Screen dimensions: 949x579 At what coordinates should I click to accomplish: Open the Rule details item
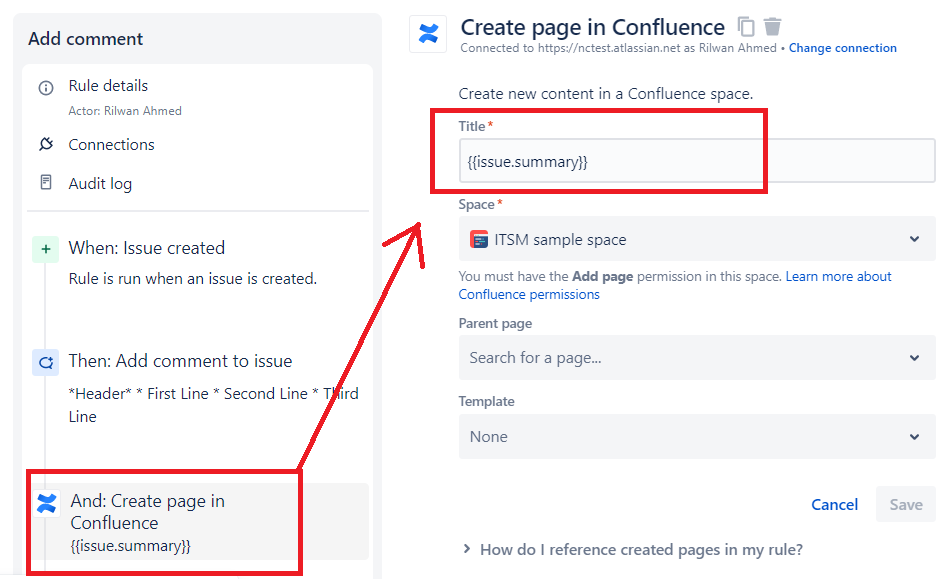(108, 86)
